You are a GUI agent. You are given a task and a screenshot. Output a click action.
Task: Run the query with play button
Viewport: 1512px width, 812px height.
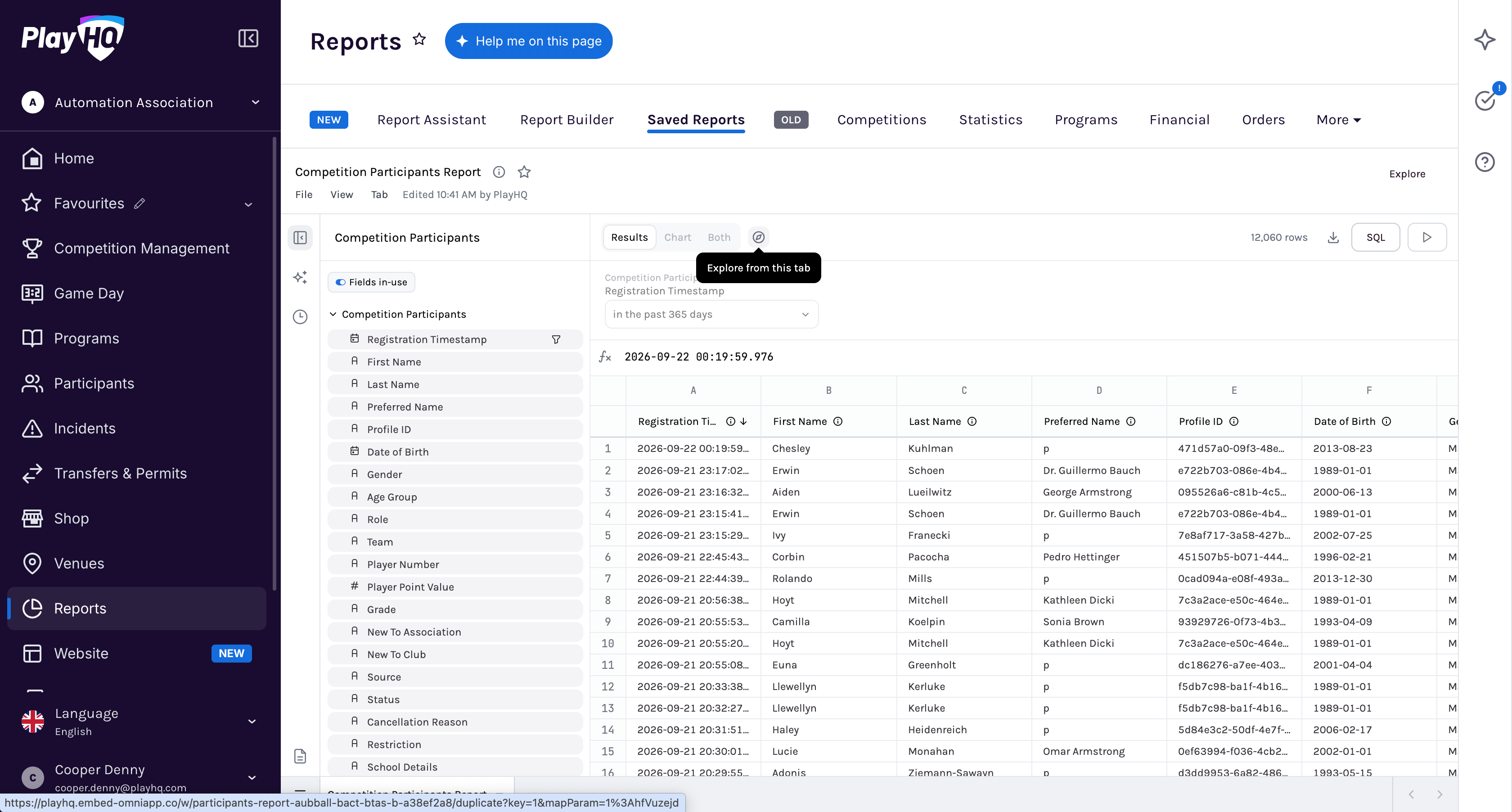pos(1427,237)
